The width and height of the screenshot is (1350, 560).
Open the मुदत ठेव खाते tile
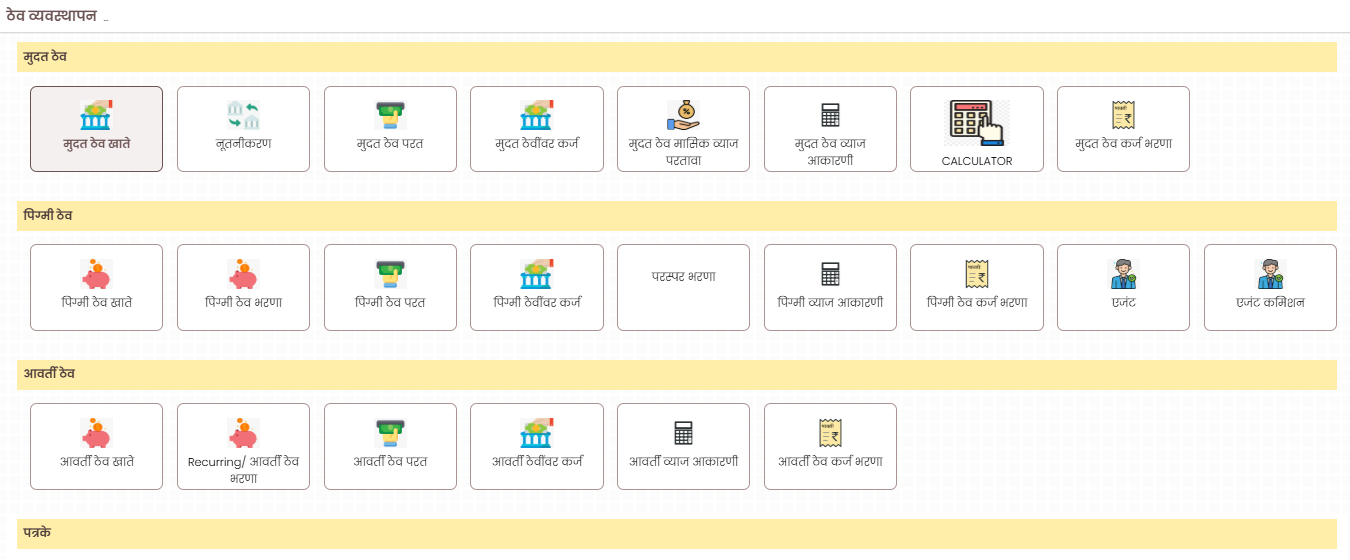coord(96,128)
